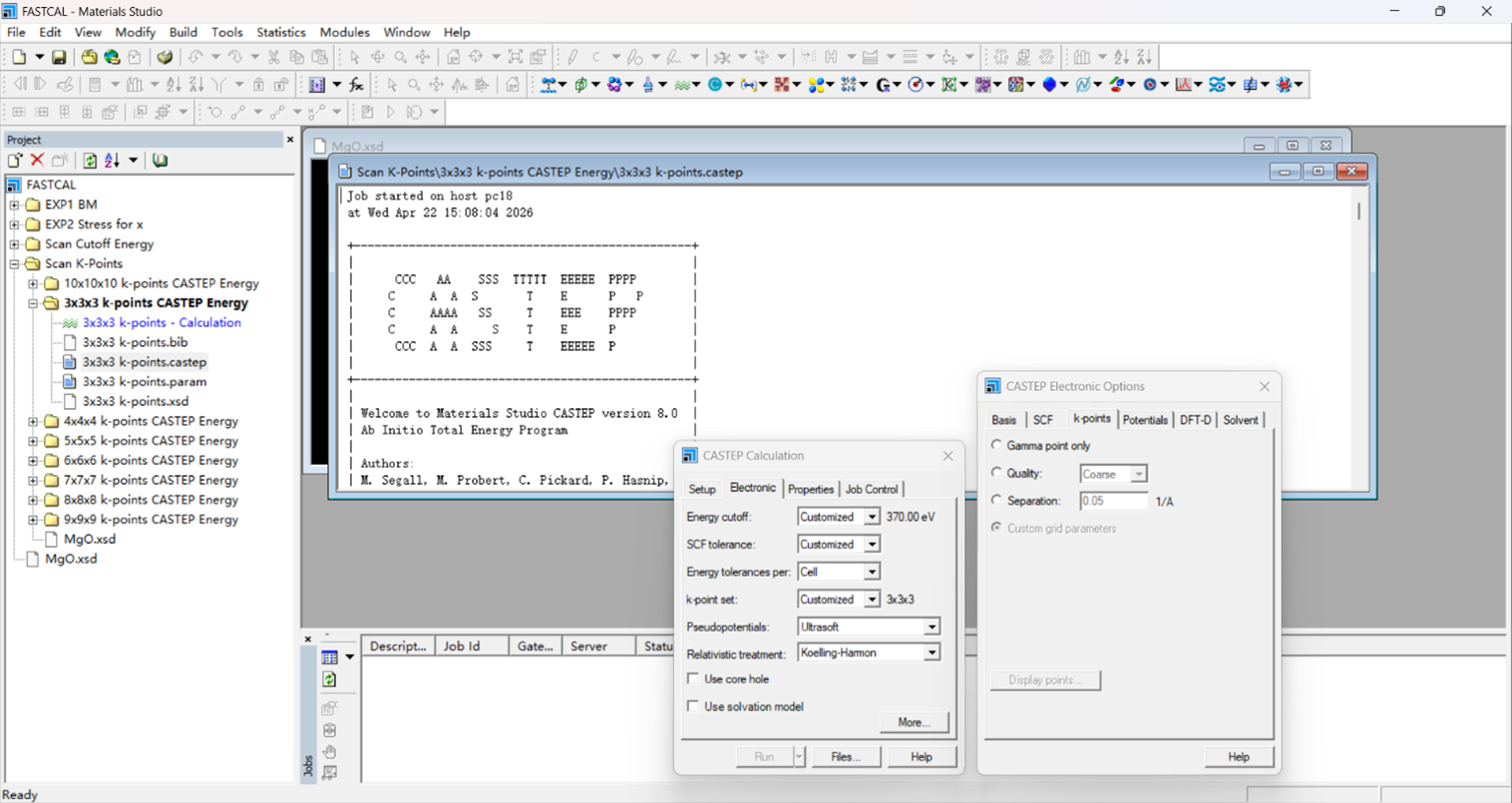Select 3x3x3 k-points.param file in tree
The image size is (1512, 803).
tap(145, 382)
